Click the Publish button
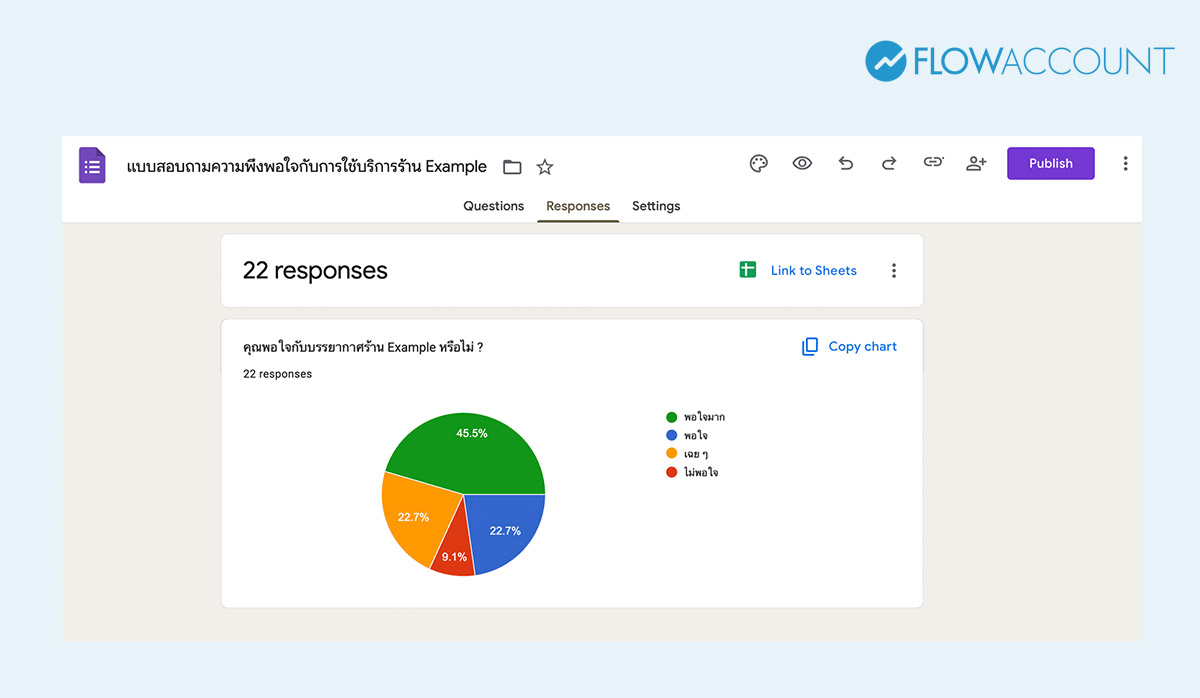The width and height of the screenshot is (1200, 698). 1050,163
